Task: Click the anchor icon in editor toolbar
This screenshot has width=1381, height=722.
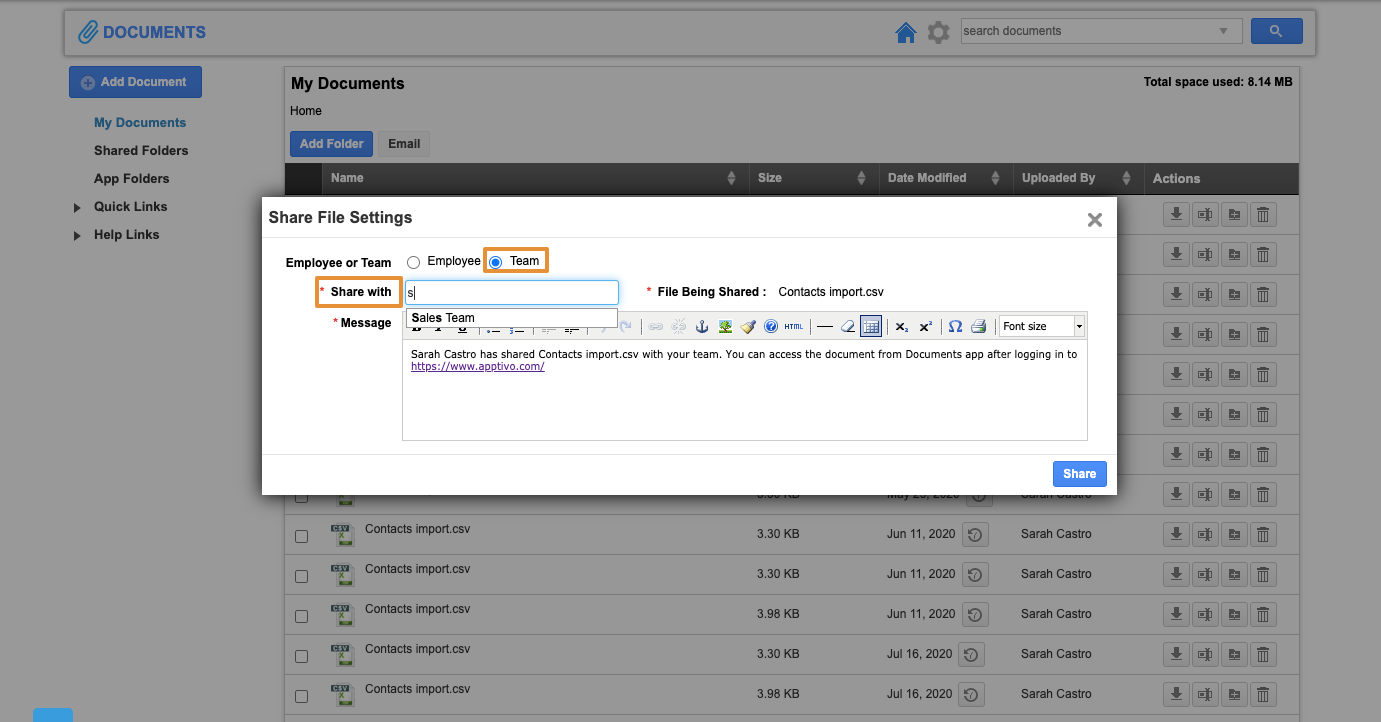Action: coord(702,326)
